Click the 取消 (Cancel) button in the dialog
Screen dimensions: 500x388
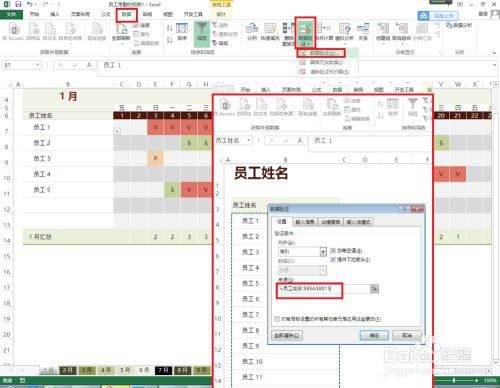[407, 335]
